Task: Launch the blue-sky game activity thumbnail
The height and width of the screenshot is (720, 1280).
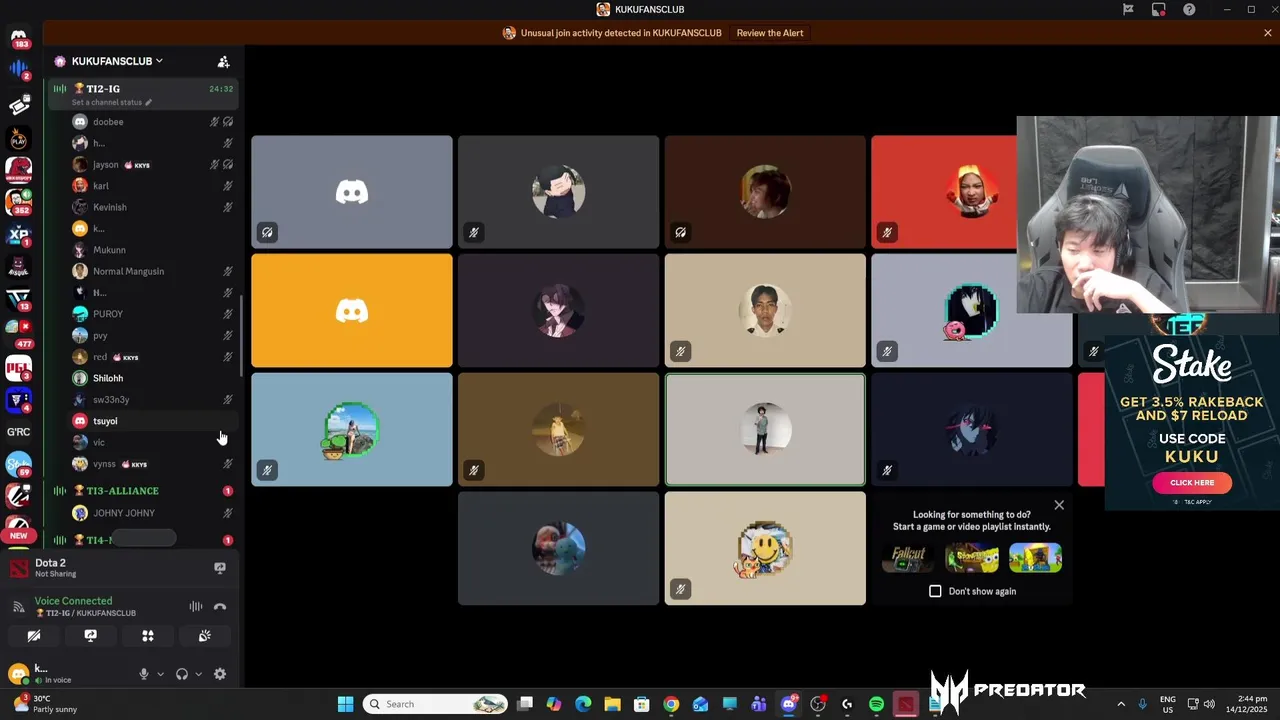Action: pos(1035,558)
